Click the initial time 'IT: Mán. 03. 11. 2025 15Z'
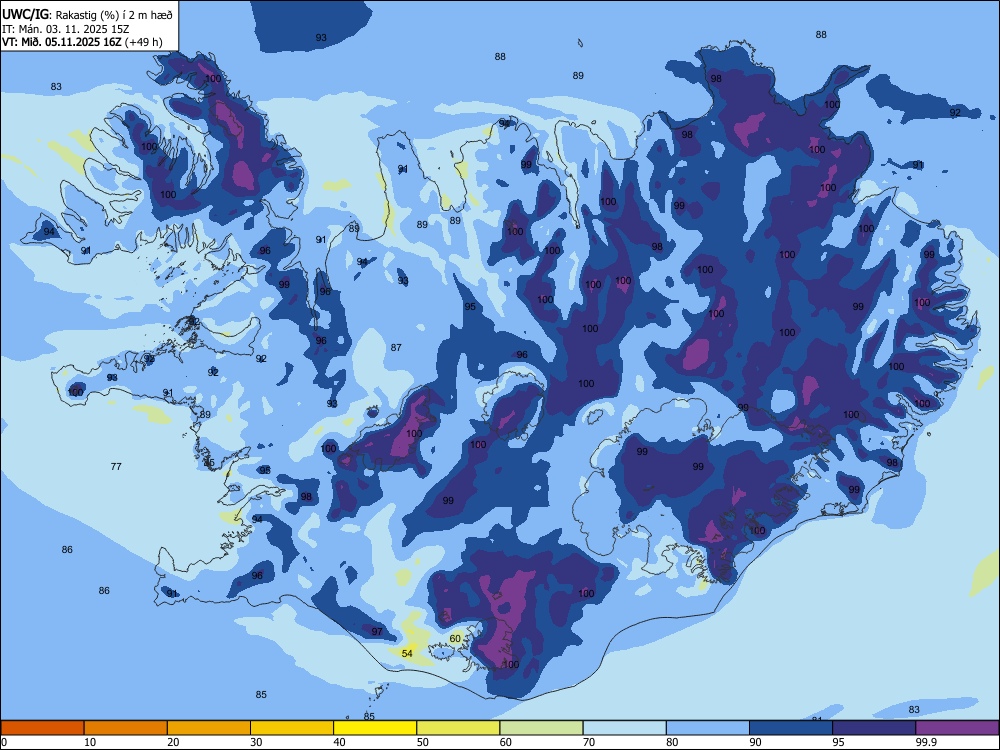Viewport: 1000px width, 750px height. click(66, 29)
